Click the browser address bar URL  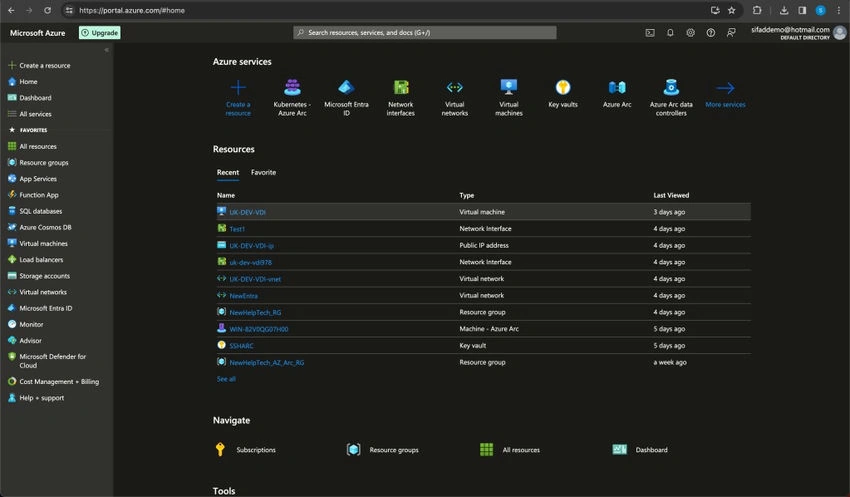[x=132, y=10]
